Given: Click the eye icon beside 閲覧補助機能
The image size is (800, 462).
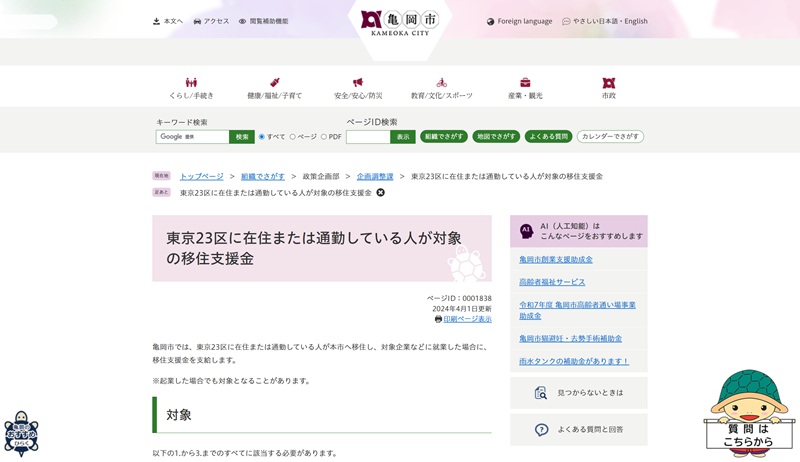Looking at the screenshot, I should (x=242, y=21).
